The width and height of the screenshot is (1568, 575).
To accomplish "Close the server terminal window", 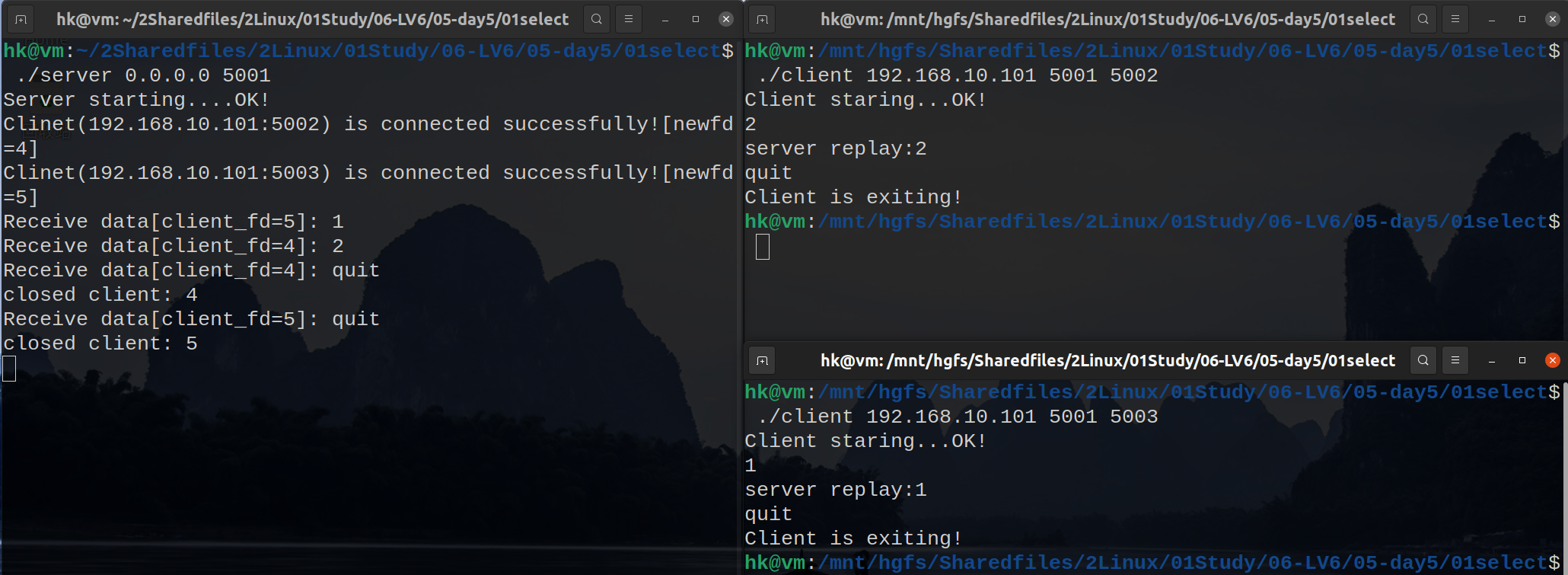I will [726, 19].
